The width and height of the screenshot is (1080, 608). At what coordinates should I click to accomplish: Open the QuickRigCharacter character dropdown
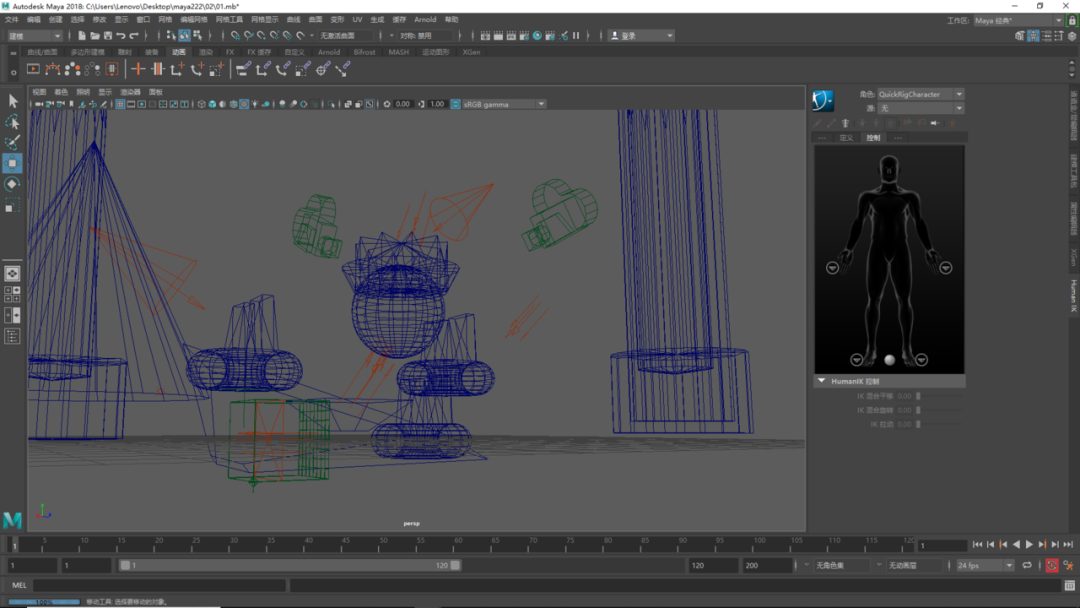coord(920,94)
